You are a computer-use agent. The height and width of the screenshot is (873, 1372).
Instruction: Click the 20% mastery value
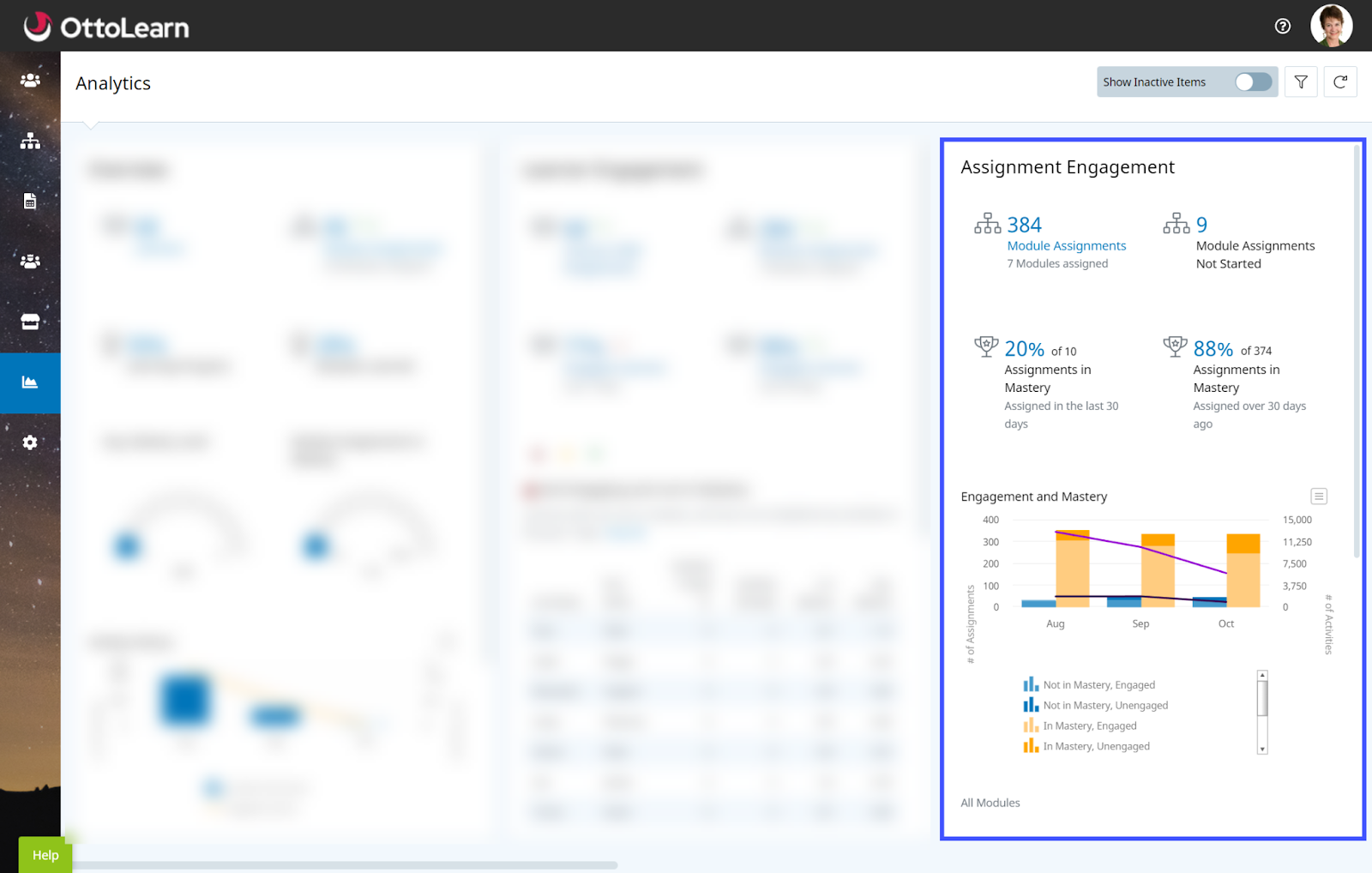click(x=1025, y=349)
